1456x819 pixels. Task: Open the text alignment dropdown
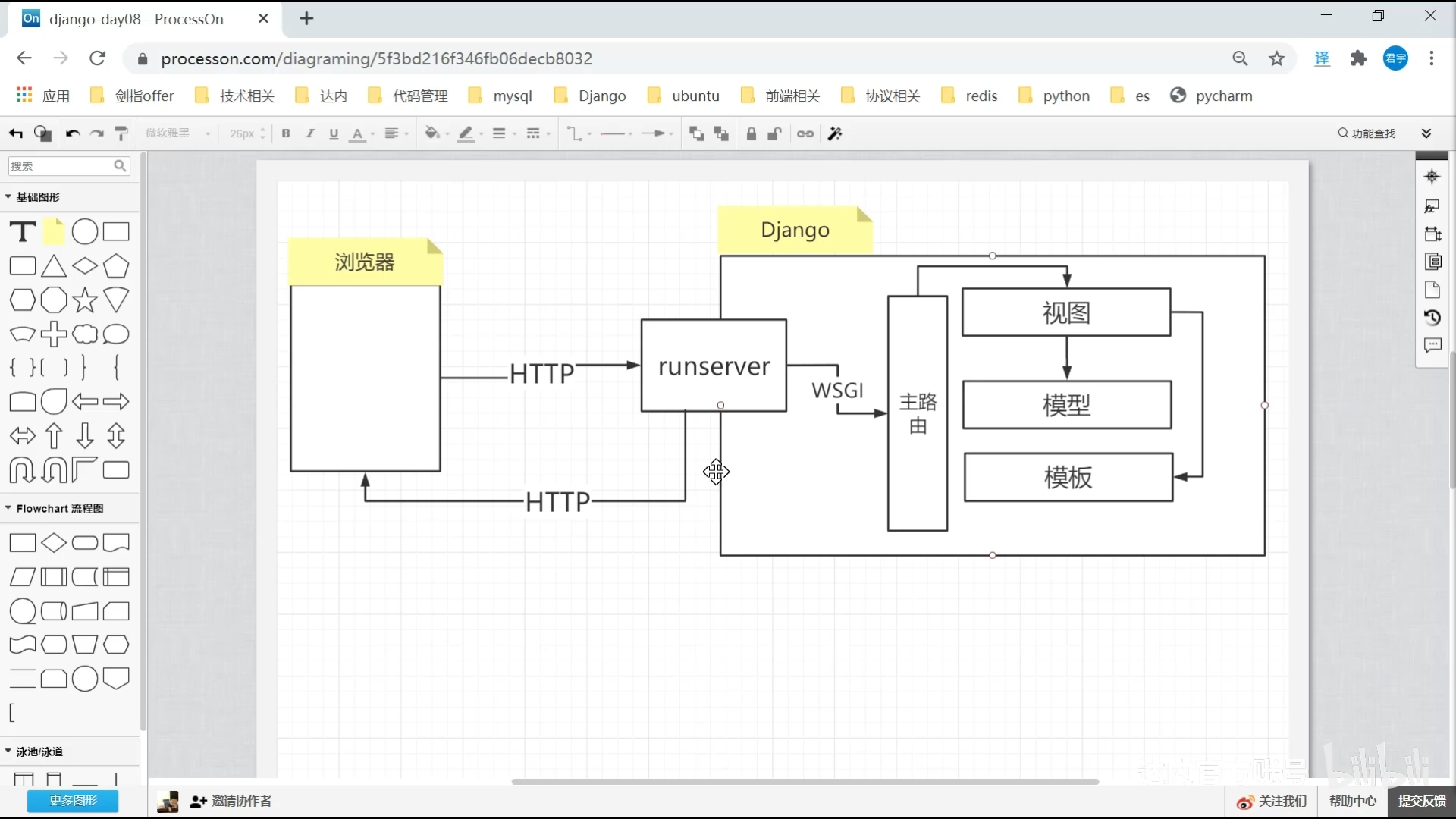click(396, 134)
